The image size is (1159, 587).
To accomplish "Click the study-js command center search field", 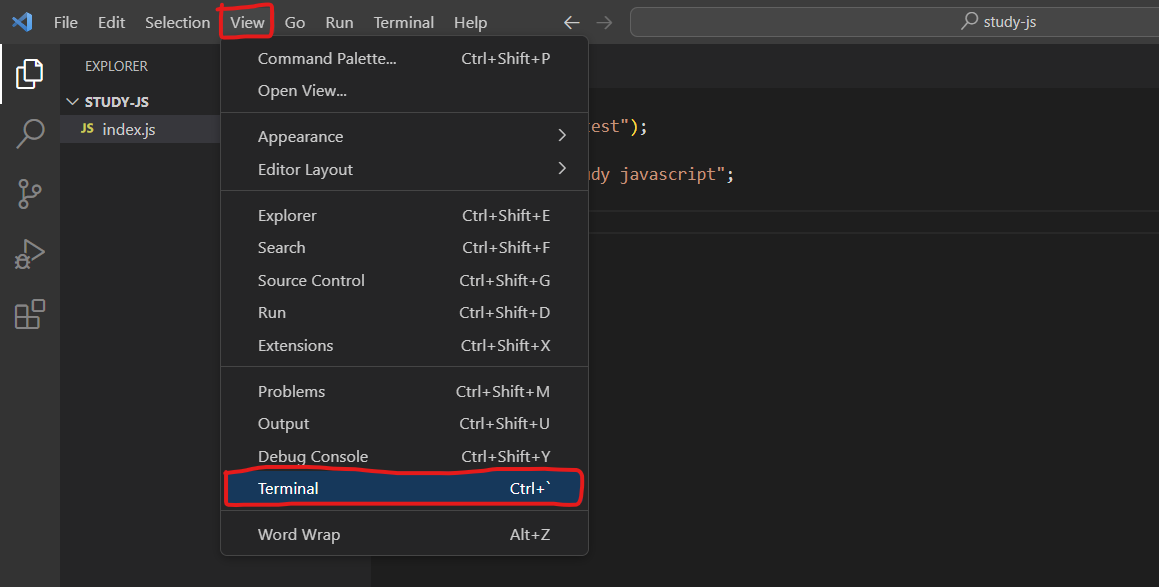I will point(894,22).
